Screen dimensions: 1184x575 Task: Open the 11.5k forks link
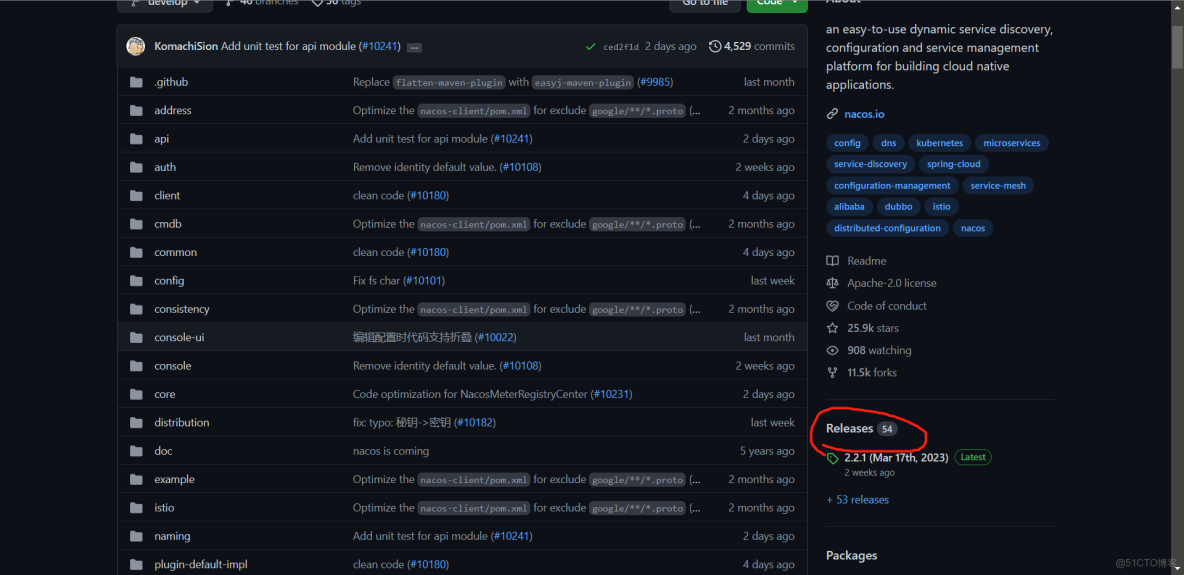coord(871,373)
